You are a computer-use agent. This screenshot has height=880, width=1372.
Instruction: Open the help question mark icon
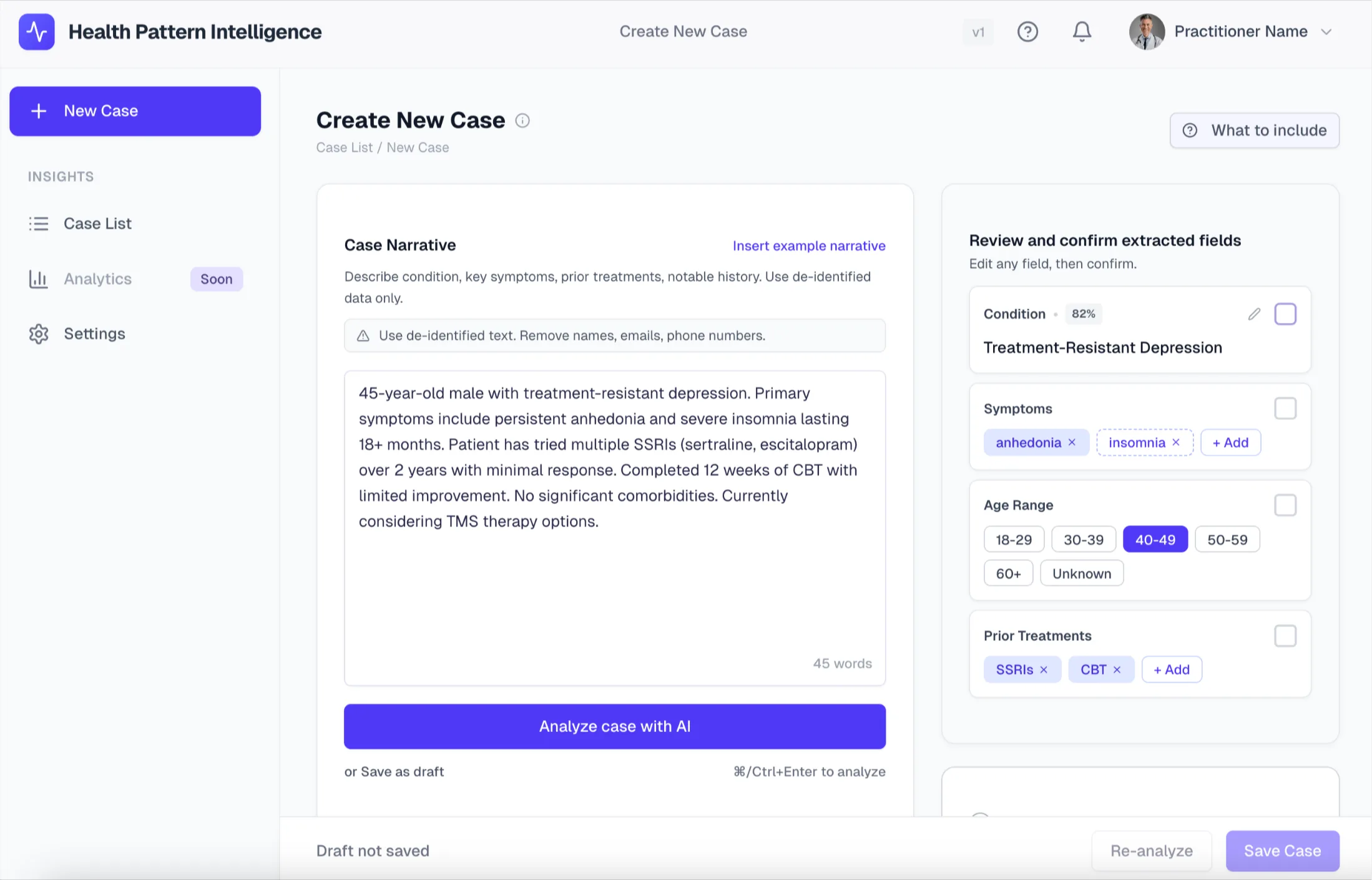click(1027, 32)
